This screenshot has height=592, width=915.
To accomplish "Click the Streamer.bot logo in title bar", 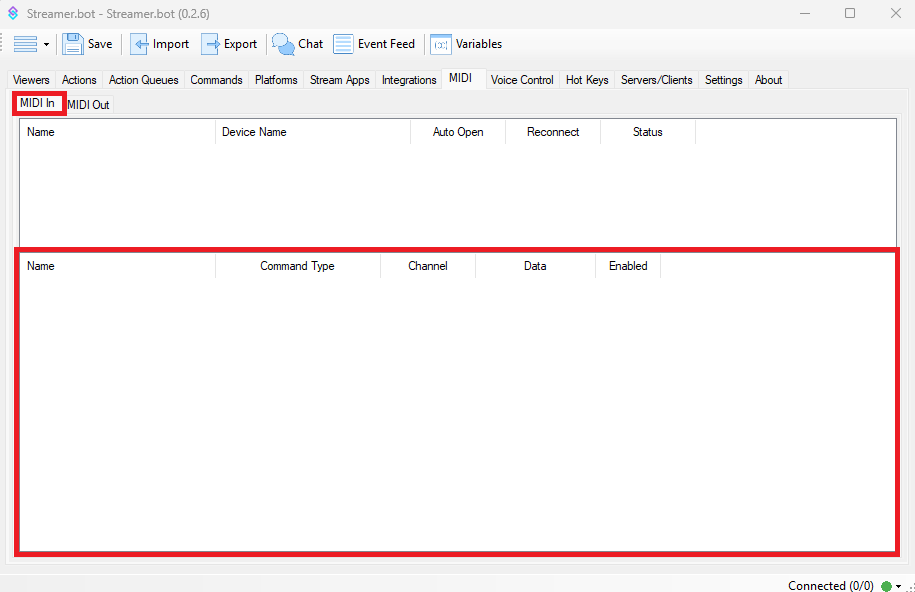I will coord(13,14).
